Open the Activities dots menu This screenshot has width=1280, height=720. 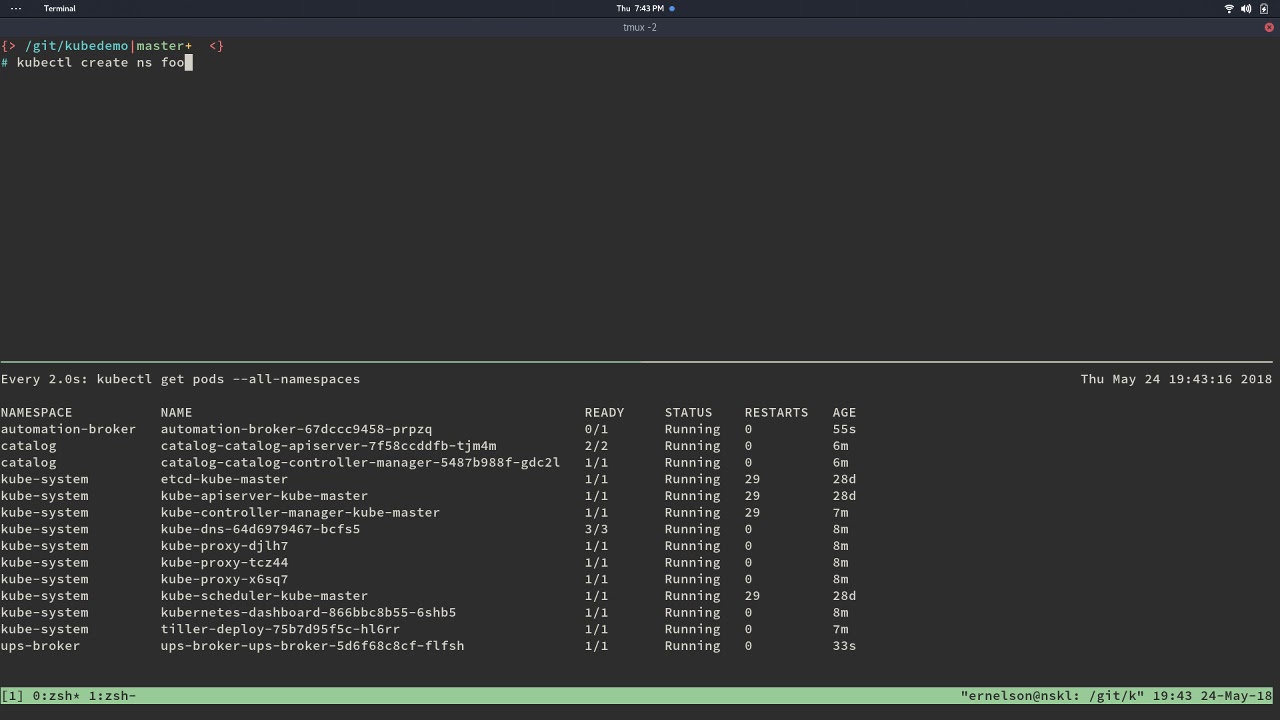(15, 8)
